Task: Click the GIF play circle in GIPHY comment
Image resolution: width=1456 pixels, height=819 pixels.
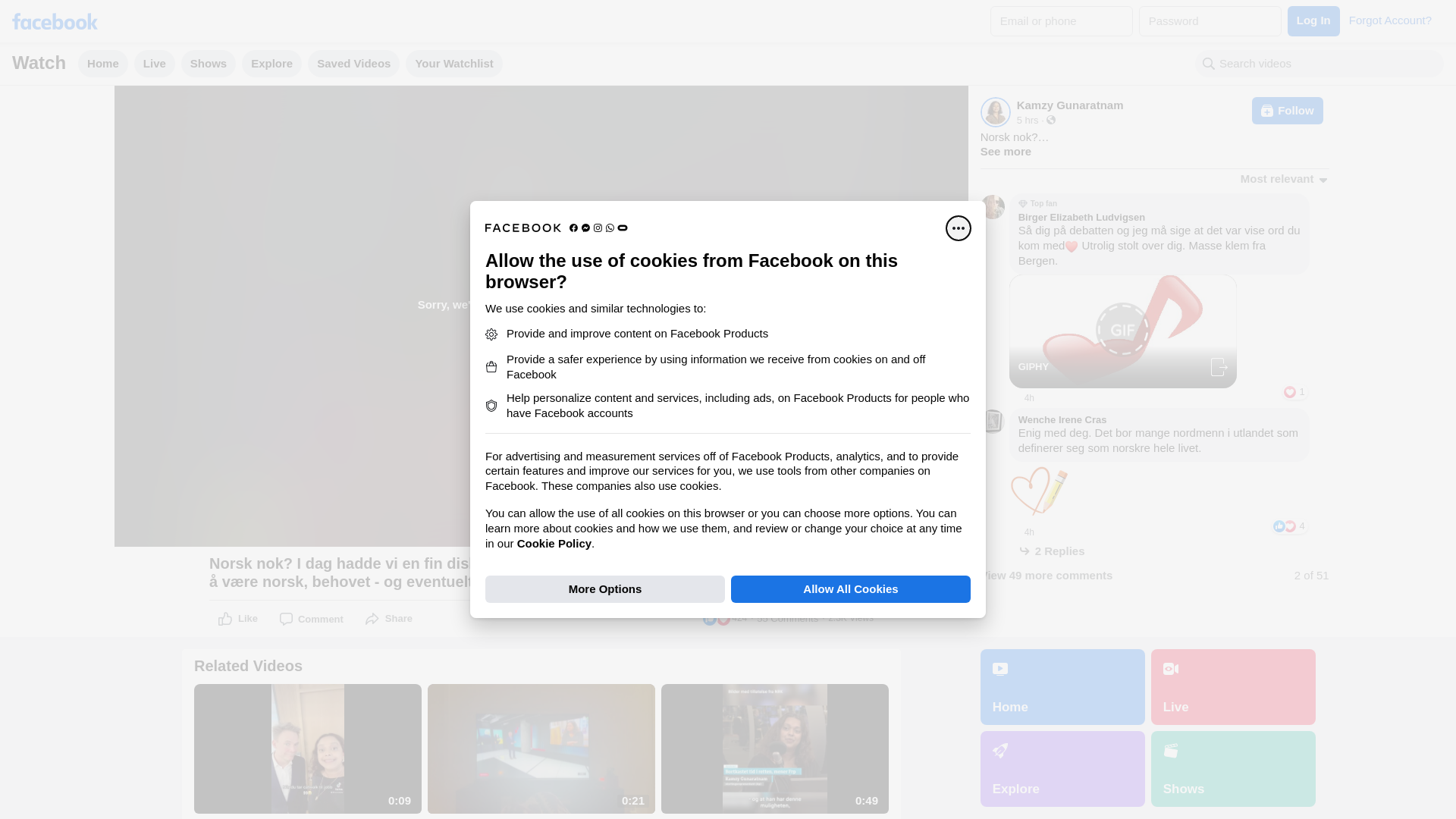Action: 1122,330
